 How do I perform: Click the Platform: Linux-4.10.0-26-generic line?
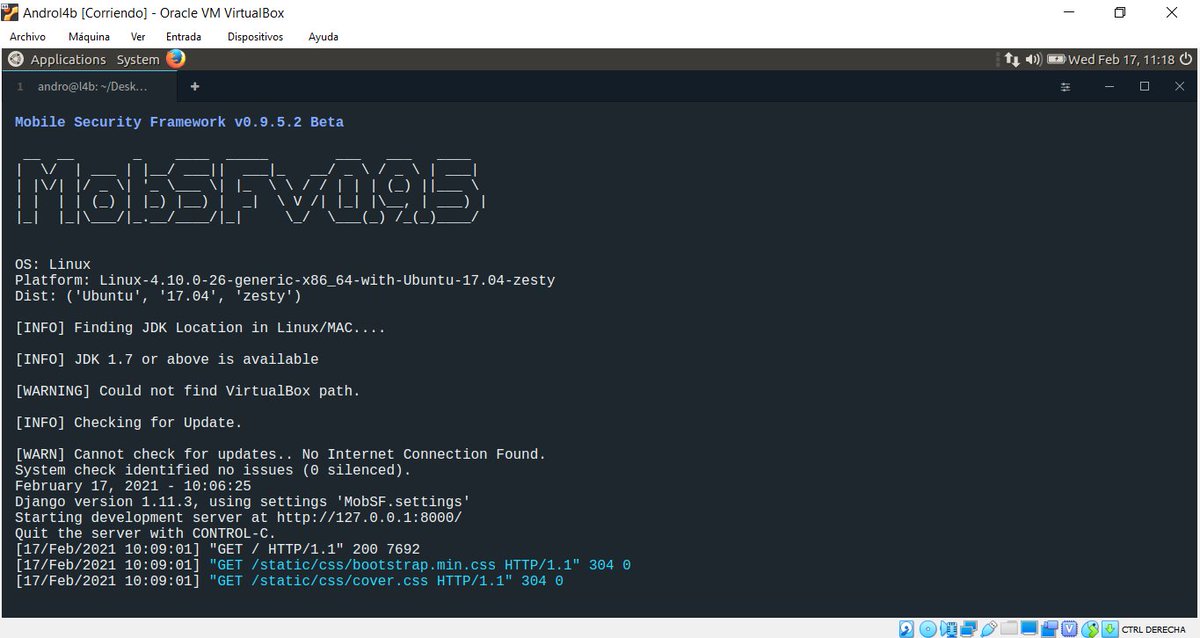click(285, 280)
